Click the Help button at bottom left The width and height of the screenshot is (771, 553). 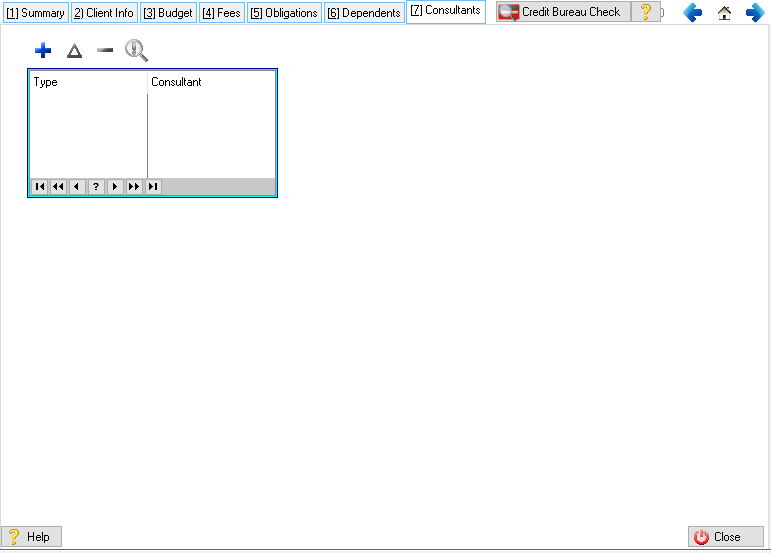pos(31,537)
